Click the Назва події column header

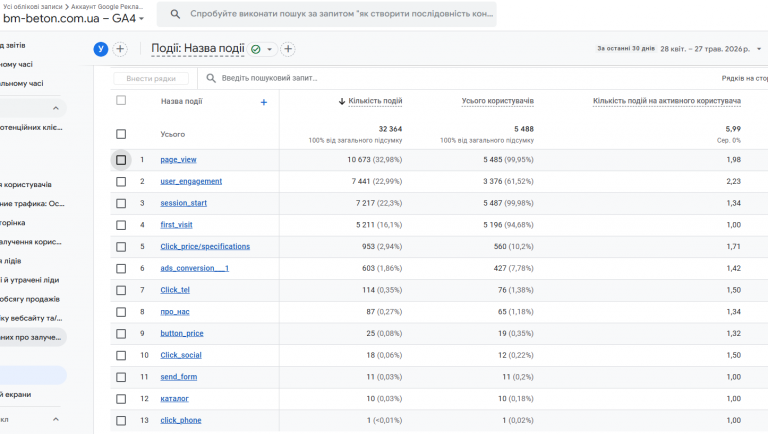182,101
